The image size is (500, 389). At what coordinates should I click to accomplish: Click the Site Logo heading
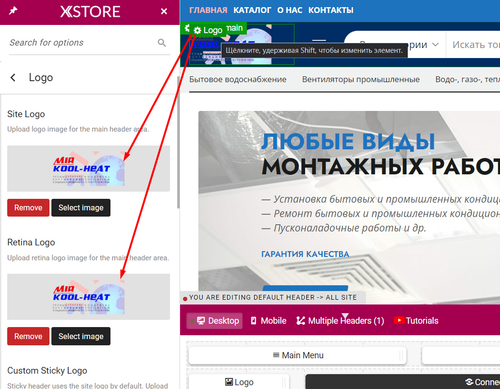coord(26,114)
